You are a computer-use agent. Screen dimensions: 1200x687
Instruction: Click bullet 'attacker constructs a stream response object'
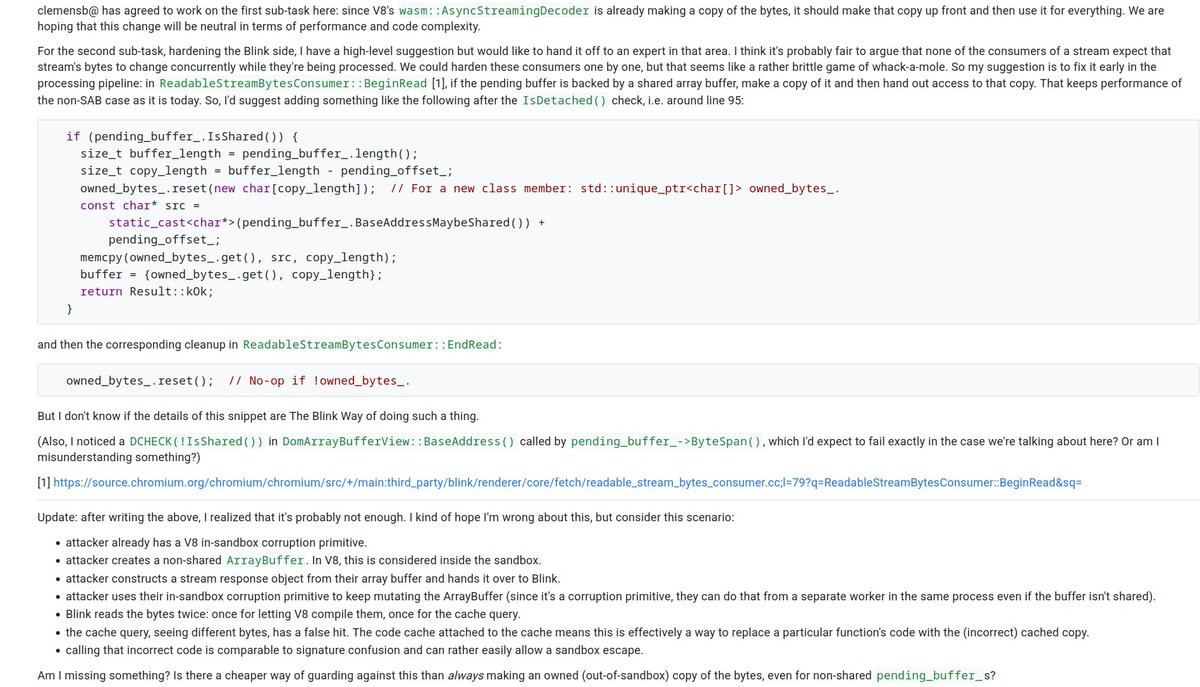(313, 578)
